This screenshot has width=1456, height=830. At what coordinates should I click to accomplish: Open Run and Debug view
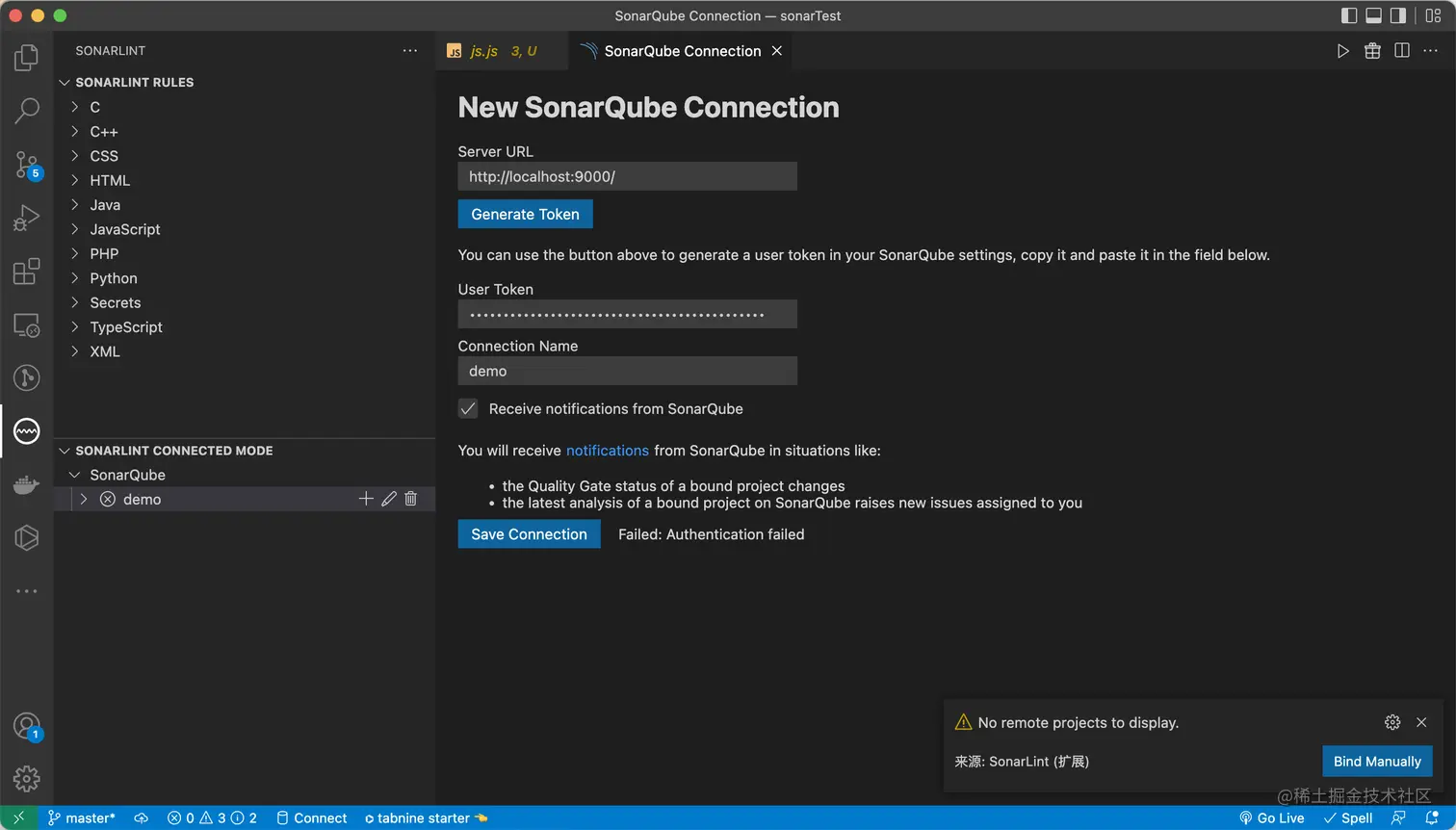pyautogui.click(x=27, y=219)
